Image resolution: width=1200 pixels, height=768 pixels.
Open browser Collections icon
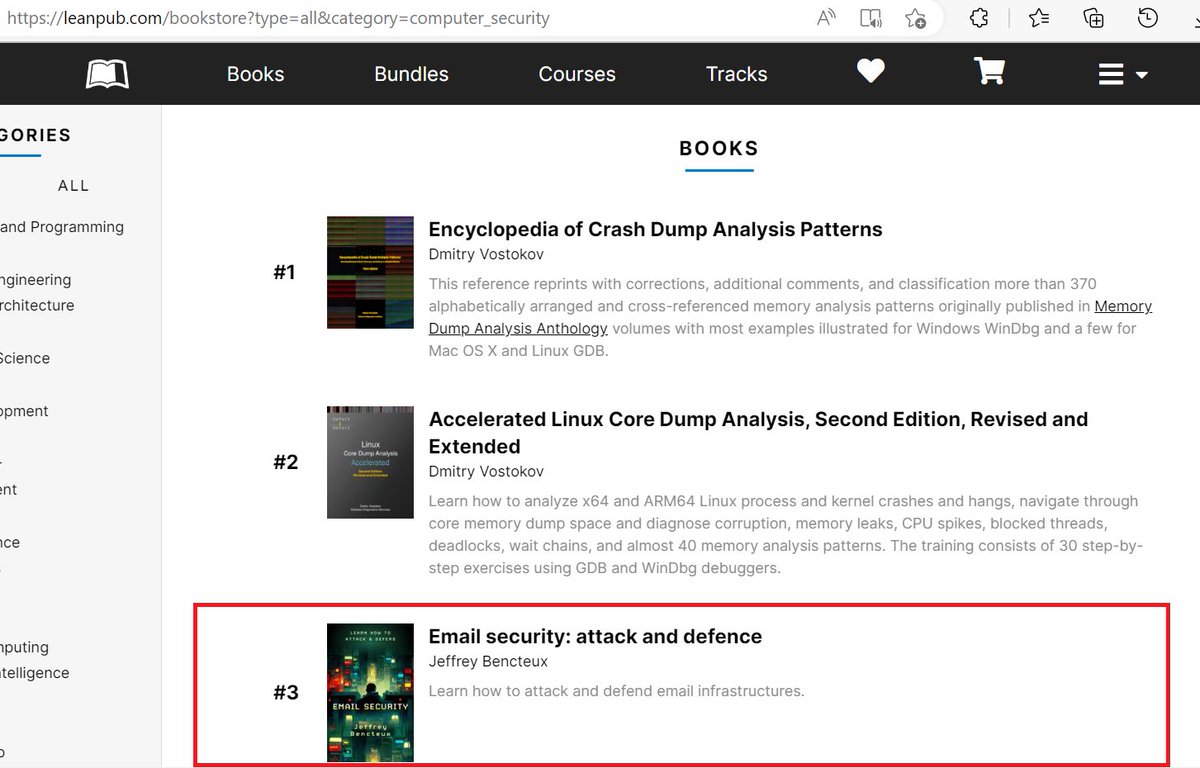pos(1094,18)
